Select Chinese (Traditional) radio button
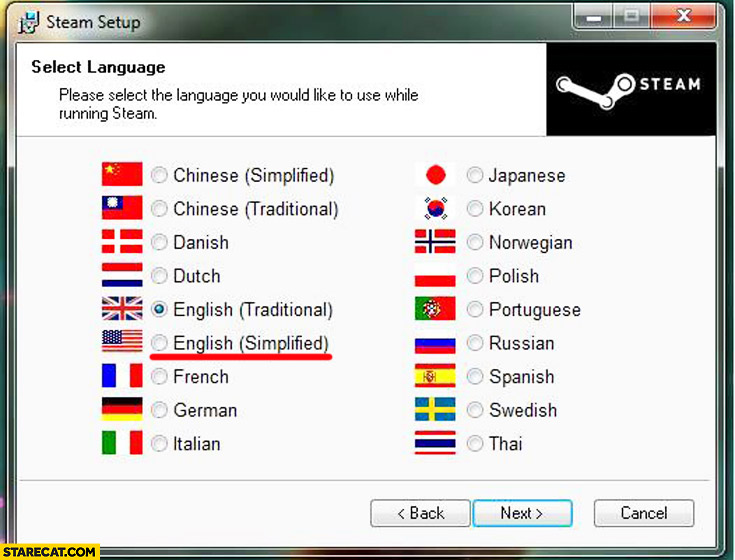 click(159, 209)
